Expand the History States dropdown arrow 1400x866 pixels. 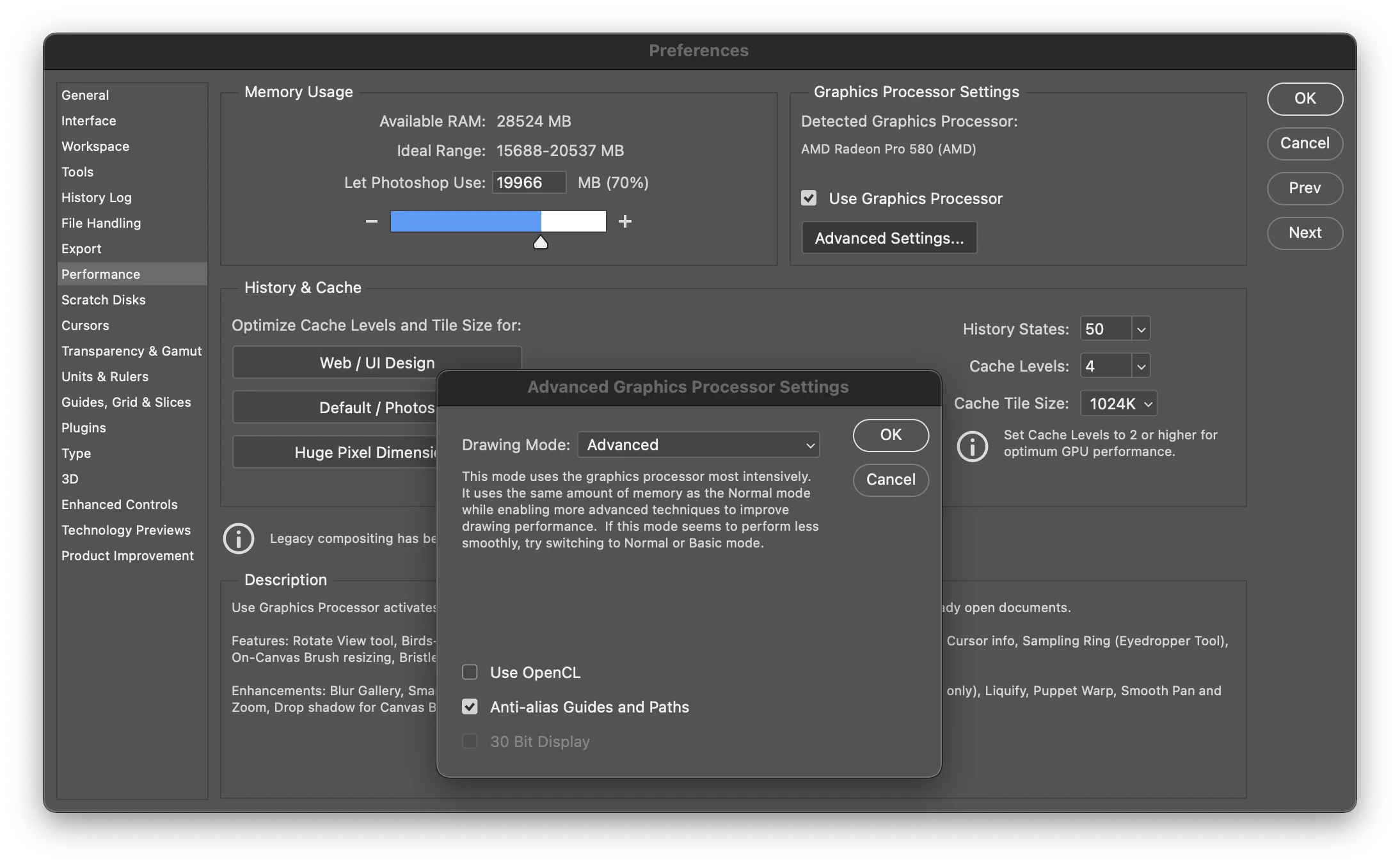(1141, 329)
